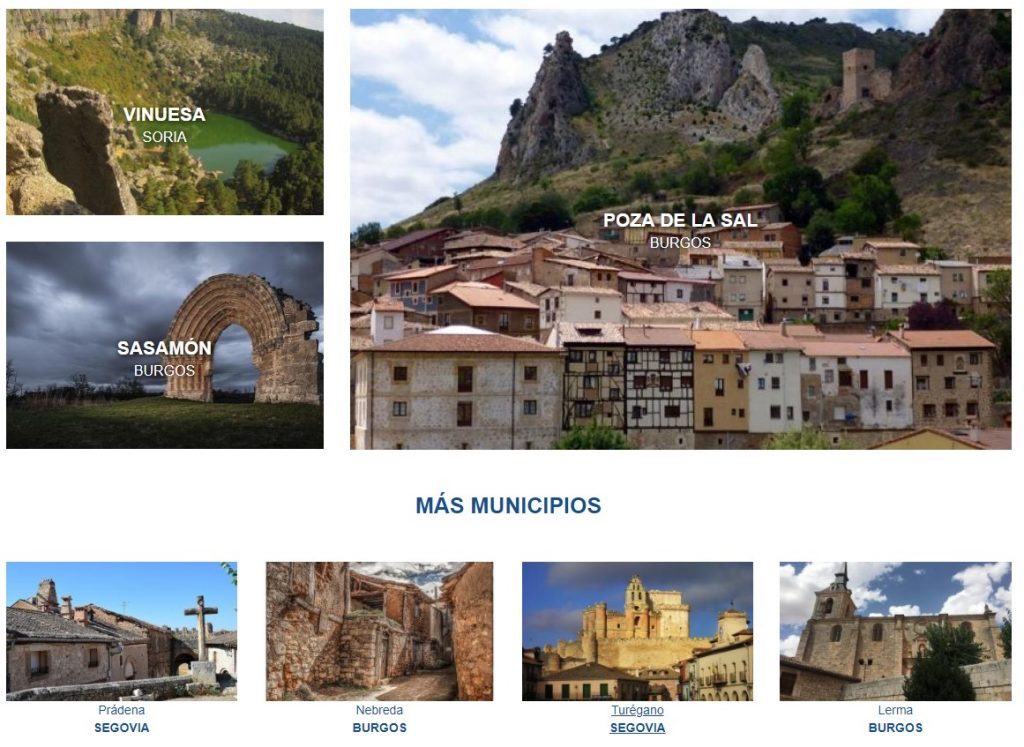
Task: Open the Prádena stone cross photo
Action: [121, 631]
